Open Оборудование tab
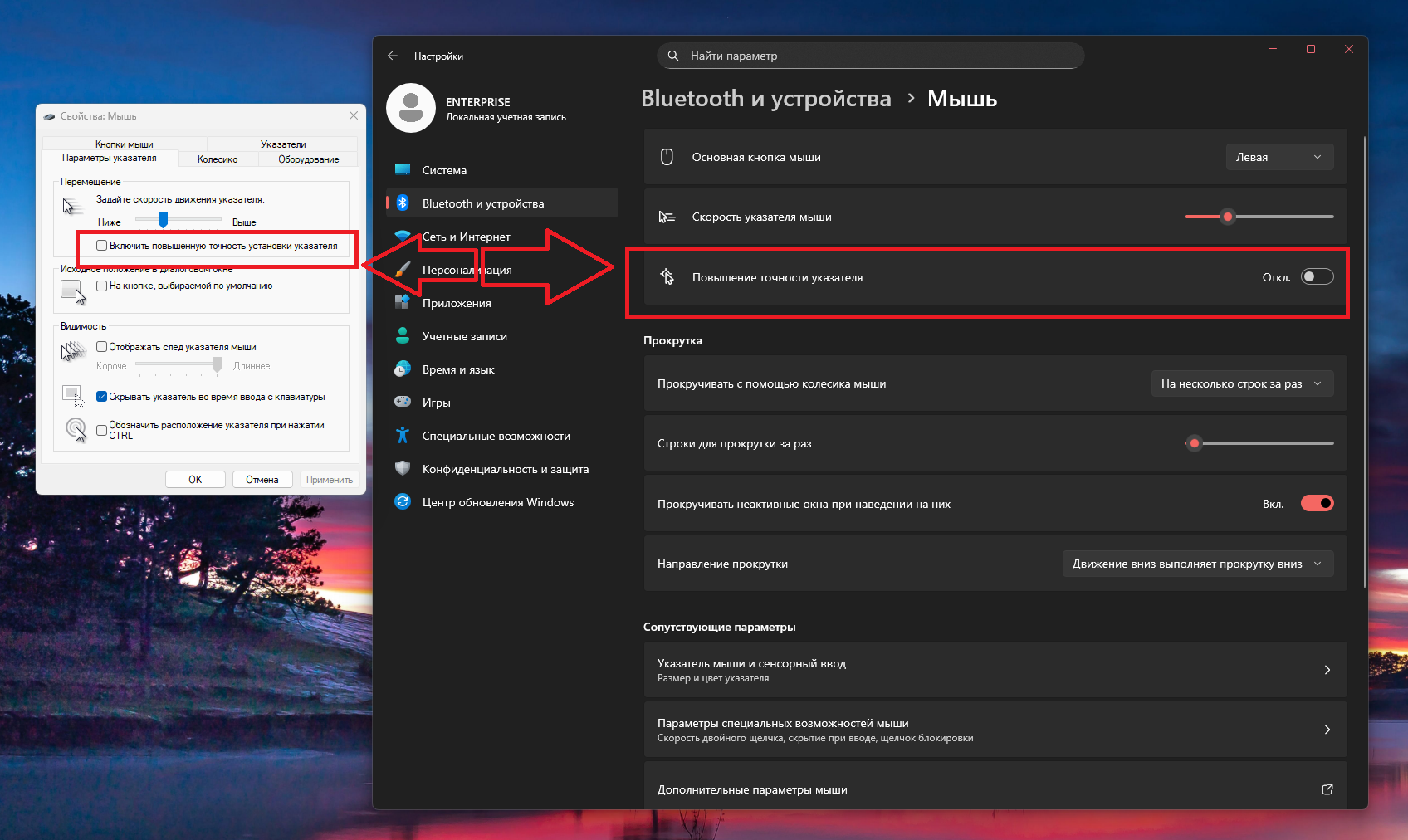 [309, 159]
